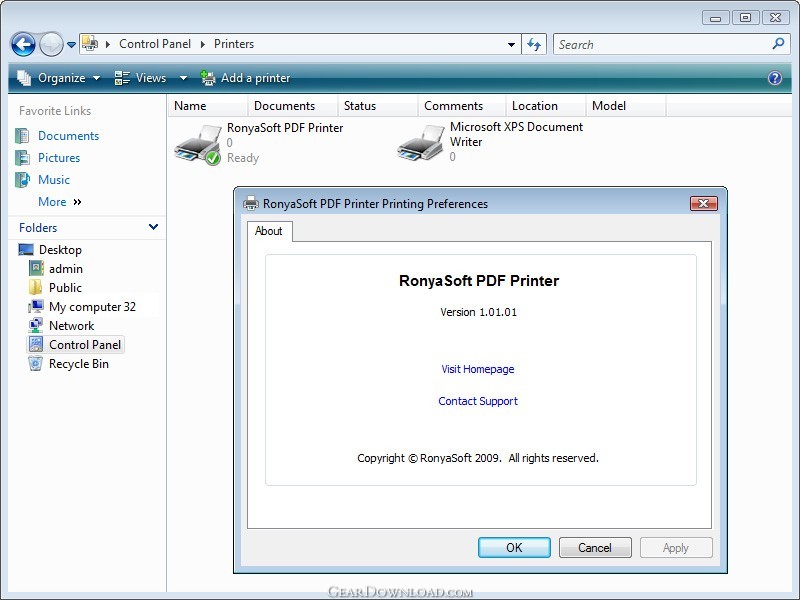800x600 pixels.
Task: Click the Recycle Bin icon in tree
Action: (x=36, y=364)
